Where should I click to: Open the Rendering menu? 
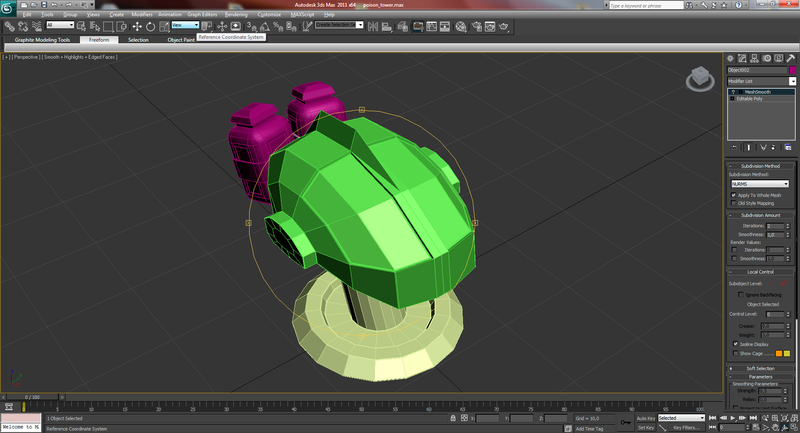pos(236,14)
